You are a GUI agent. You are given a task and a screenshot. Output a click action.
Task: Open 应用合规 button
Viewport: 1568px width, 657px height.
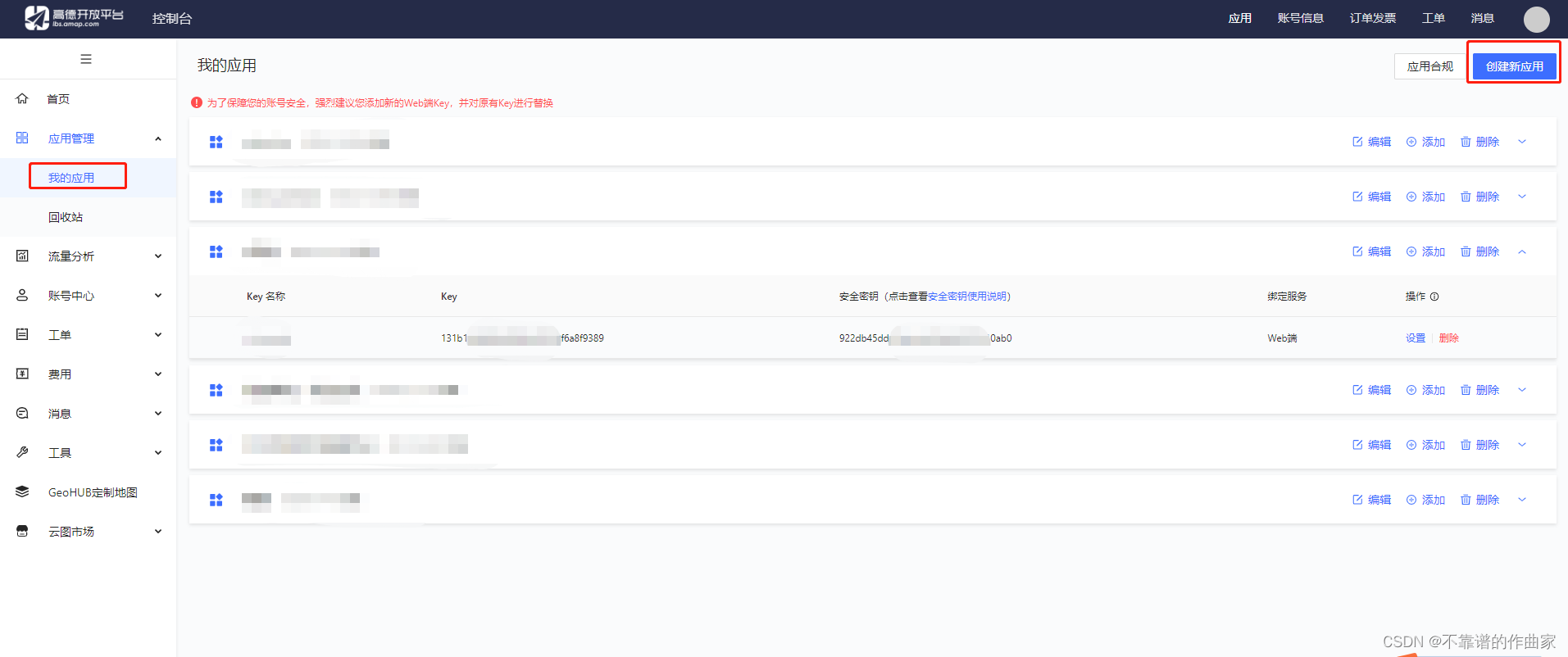[x=1429, y=66]
